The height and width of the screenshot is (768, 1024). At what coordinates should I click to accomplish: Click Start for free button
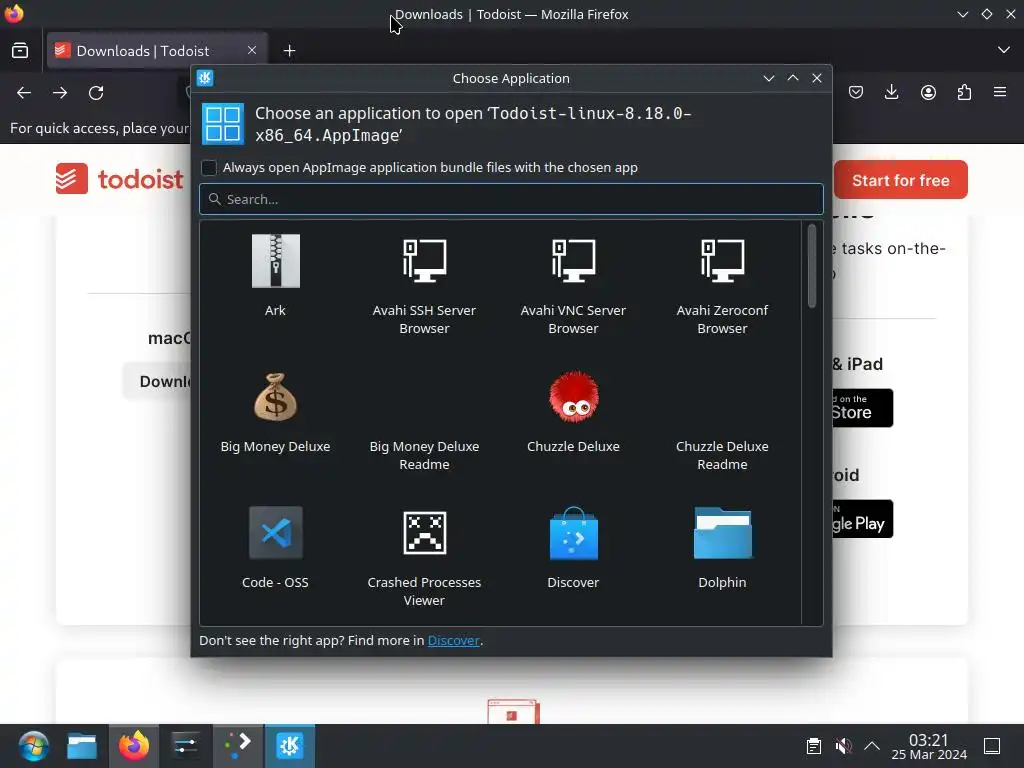coord(901,180)
